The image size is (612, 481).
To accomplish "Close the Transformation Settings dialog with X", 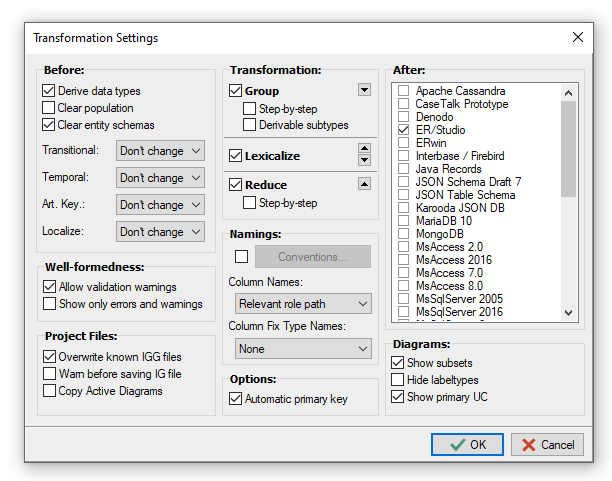I will click(578, 38).
